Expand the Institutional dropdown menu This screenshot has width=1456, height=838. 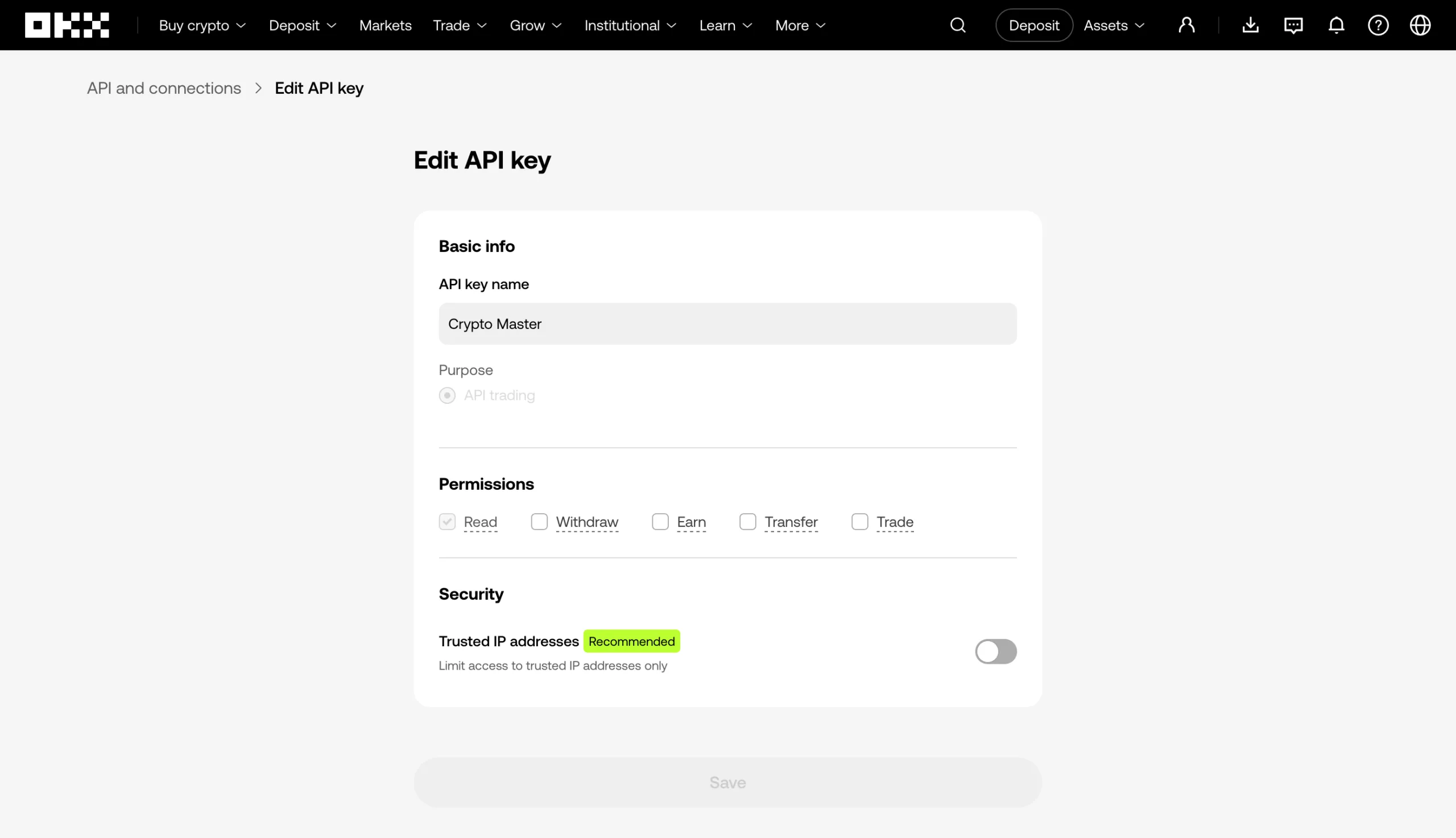(631, 26)
